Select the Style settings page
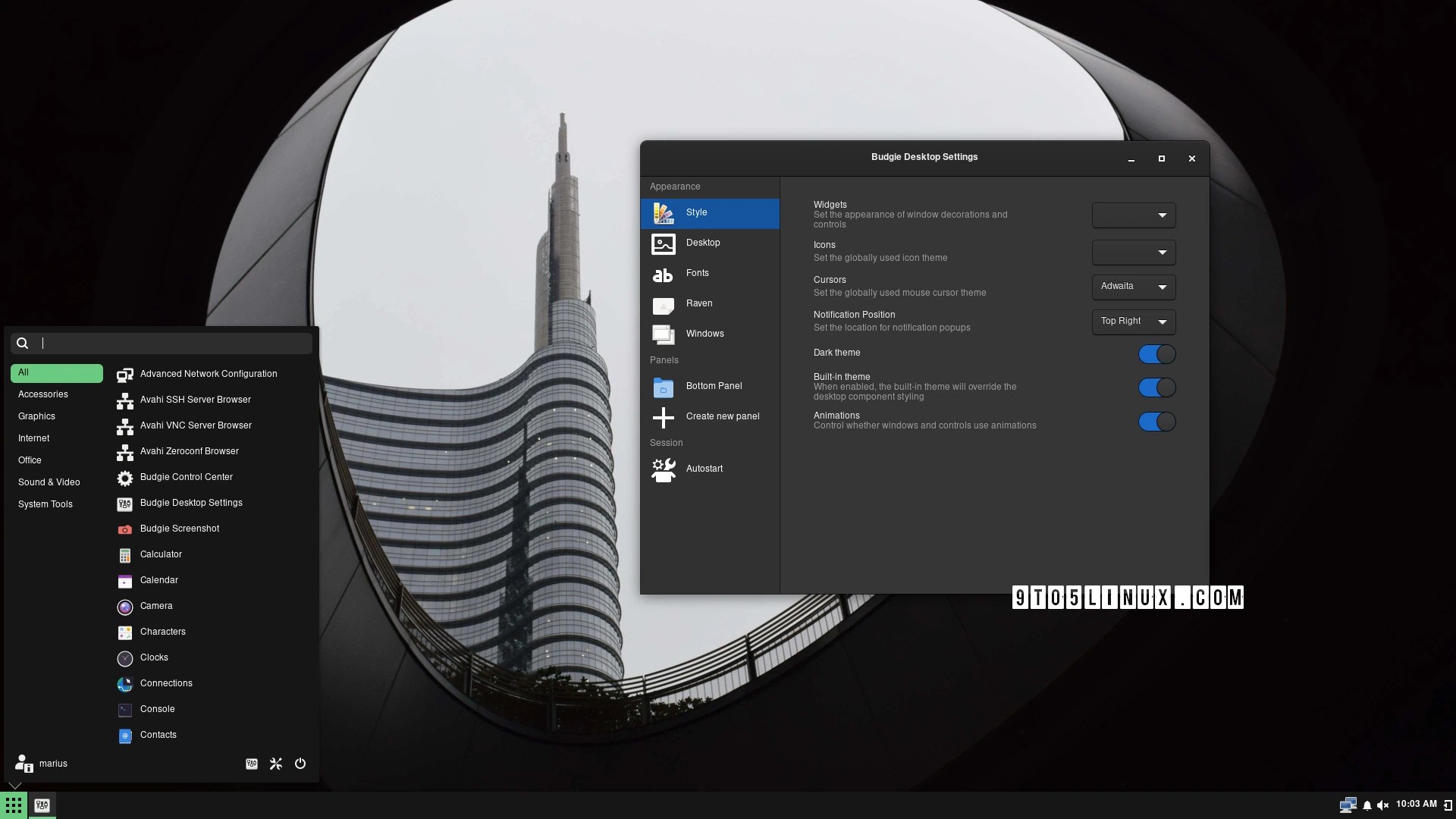This screenshot has height=819, width=1456. (710, 213)
